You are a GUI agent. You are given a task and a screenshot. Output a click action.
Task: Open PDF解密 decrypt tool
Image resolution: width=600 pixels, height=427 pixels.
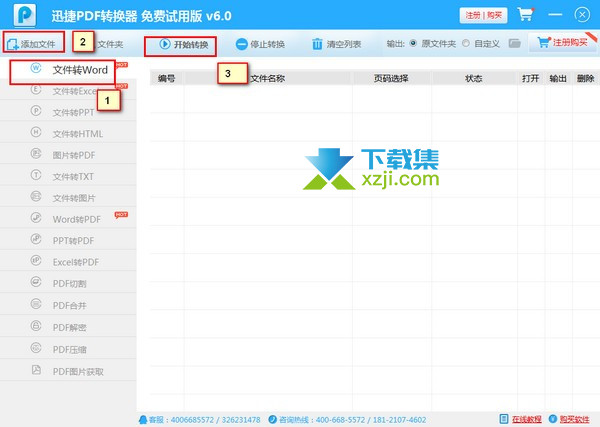(68, 327)
